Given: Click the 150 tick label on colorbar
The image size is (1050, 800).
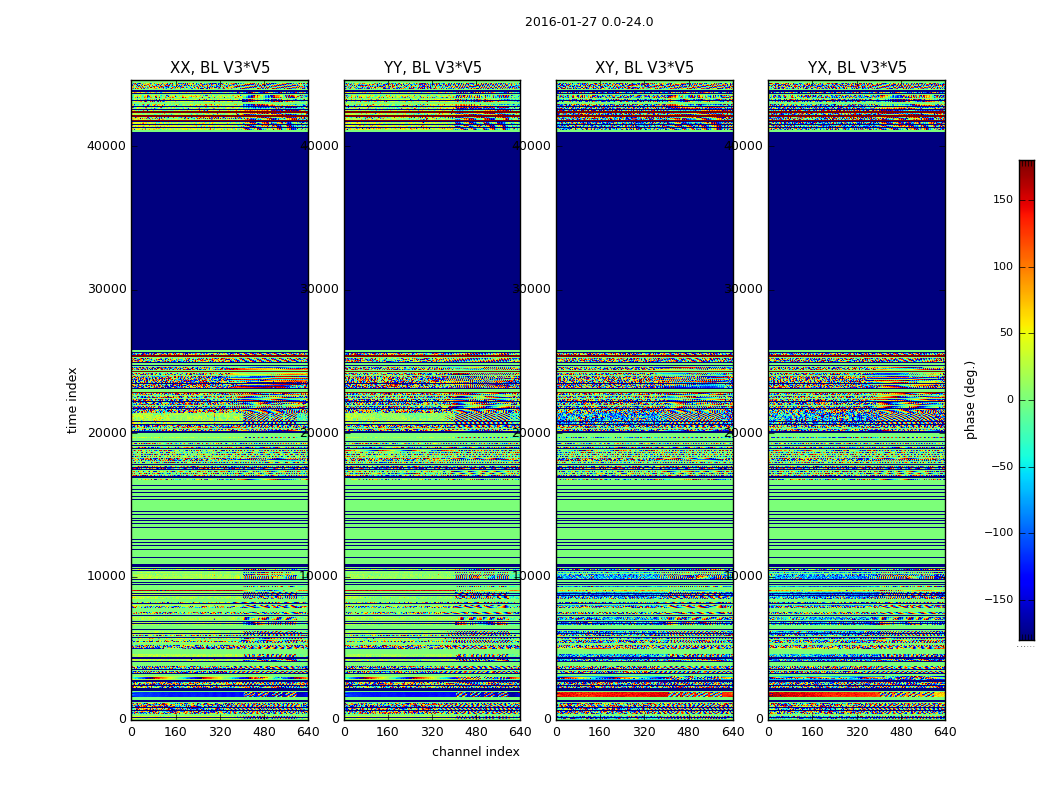Looking at the screenshot, I should pyautogui.click(x=1002, y=200).
